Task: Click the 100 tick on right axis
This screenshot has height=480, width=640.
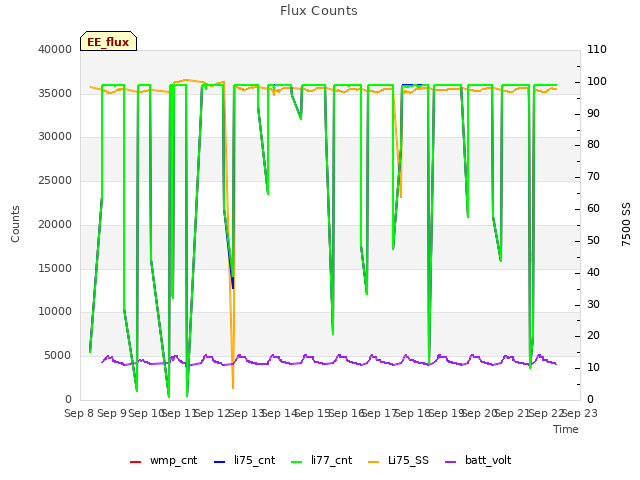Action: 597,81
